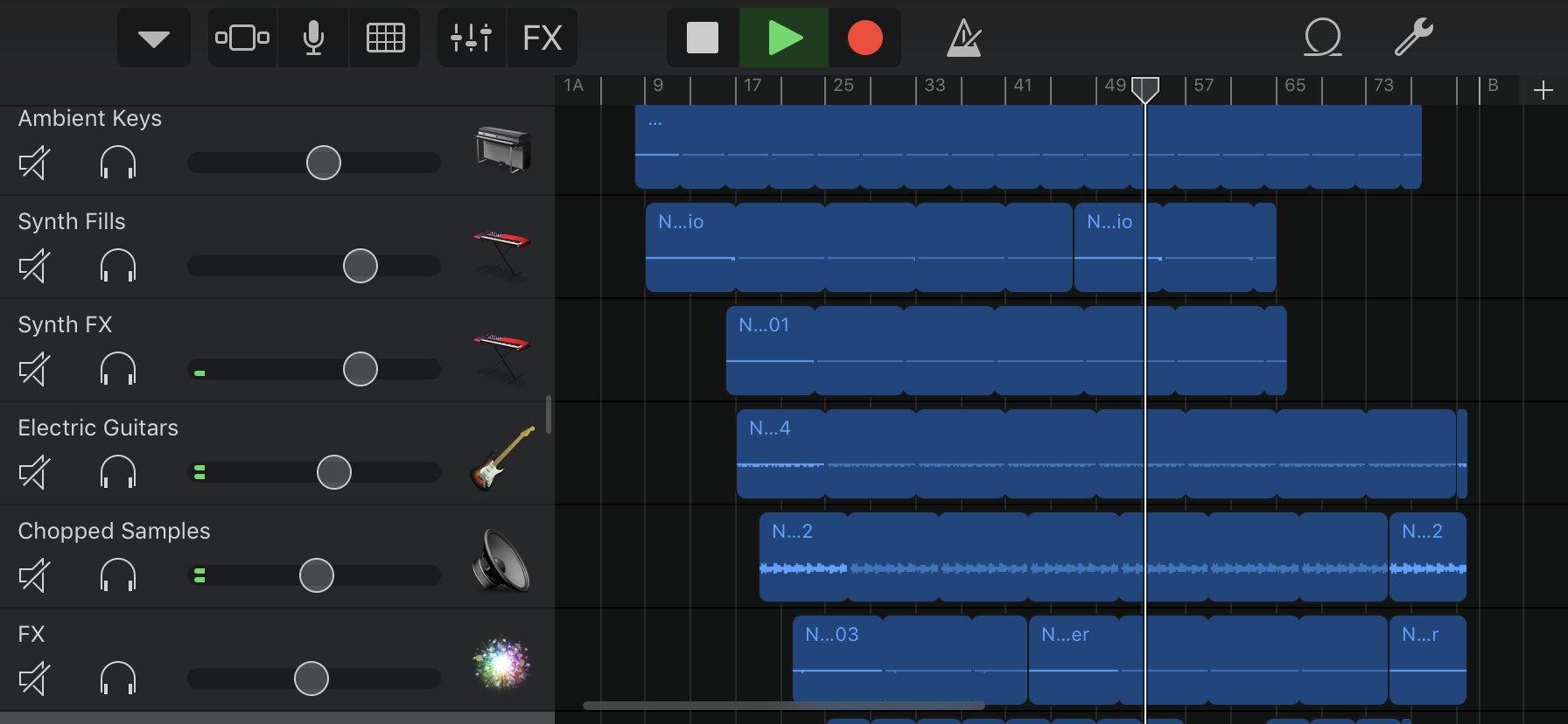1568x724 pixels.
Task: Select the N...r region in FX track
Action: (1428, 660)
